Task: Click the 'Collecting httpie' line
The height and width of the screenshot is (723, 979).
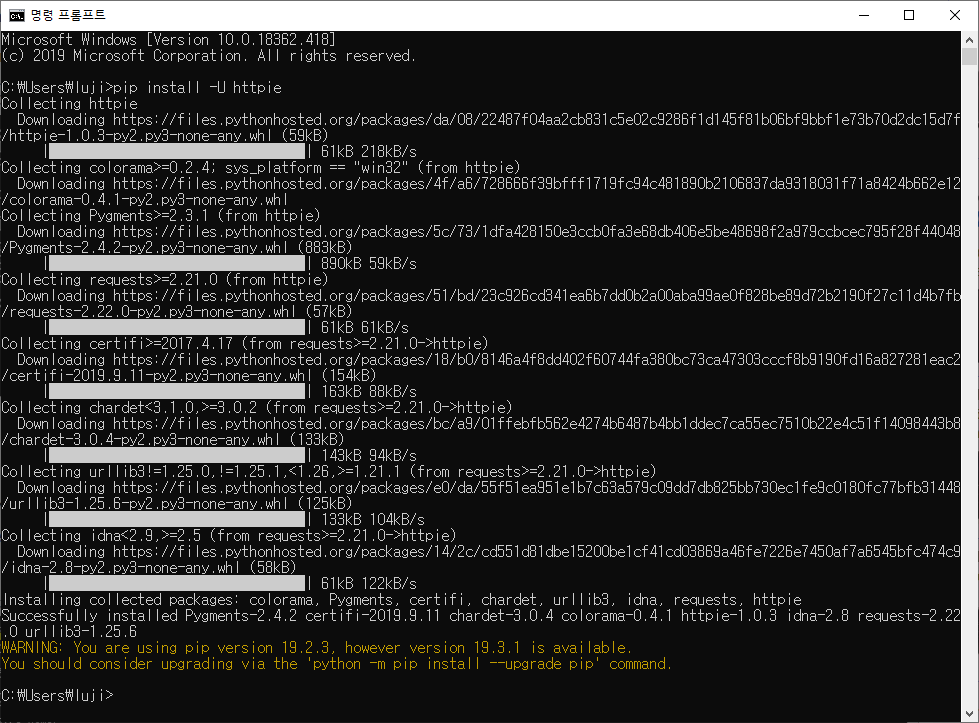Action: (69, 104)
